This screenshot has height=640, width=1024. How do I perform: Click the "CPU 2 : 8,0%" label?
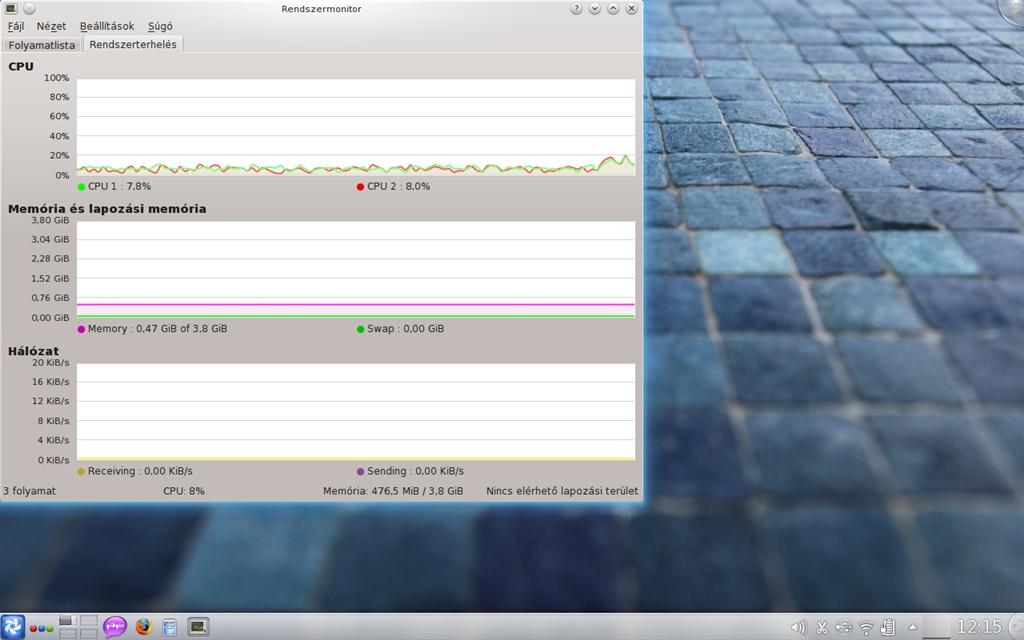[398, 186]
